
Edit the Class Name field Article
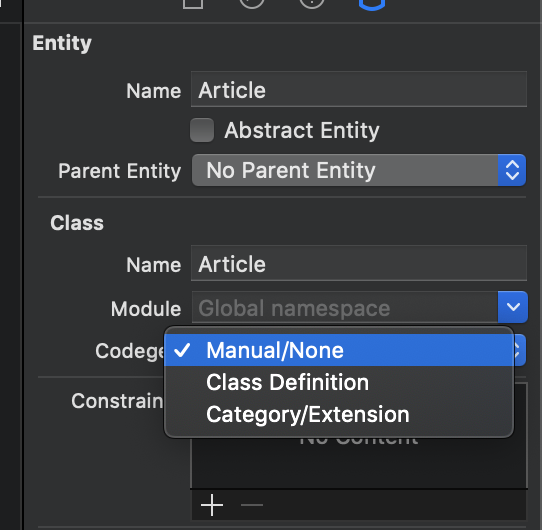click(359, 263)
